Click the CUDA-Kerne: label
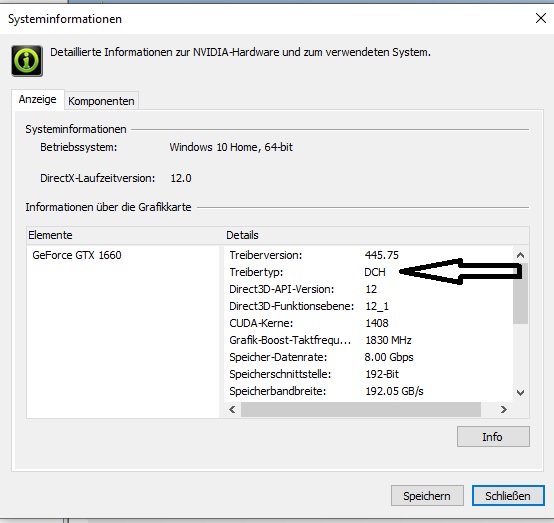 [261, 323]
